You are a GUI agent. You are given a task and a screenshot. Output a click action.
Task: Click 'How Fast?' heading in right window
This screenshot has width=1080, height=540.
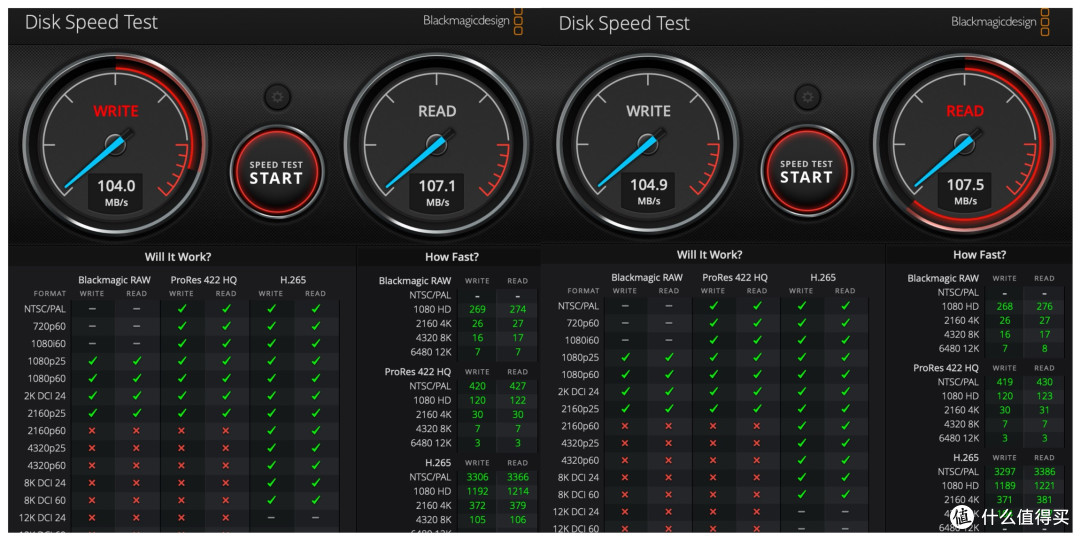pos(979,255)
